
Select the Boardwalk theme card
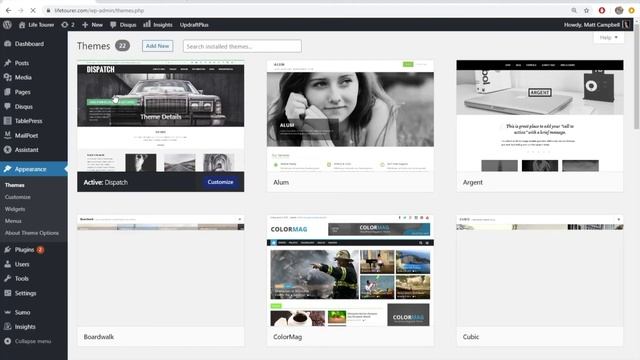pyautogui.click(x=161, y=280)
